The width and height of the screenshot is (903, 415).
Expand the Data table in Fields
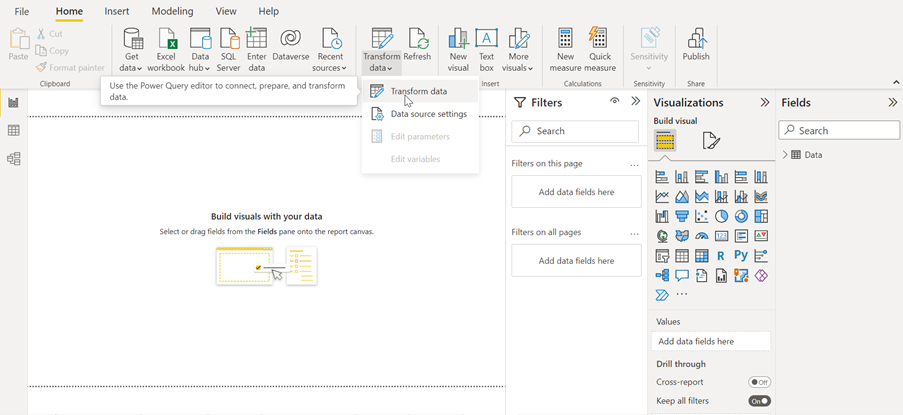pyautogui.click(x=785, y=155)
